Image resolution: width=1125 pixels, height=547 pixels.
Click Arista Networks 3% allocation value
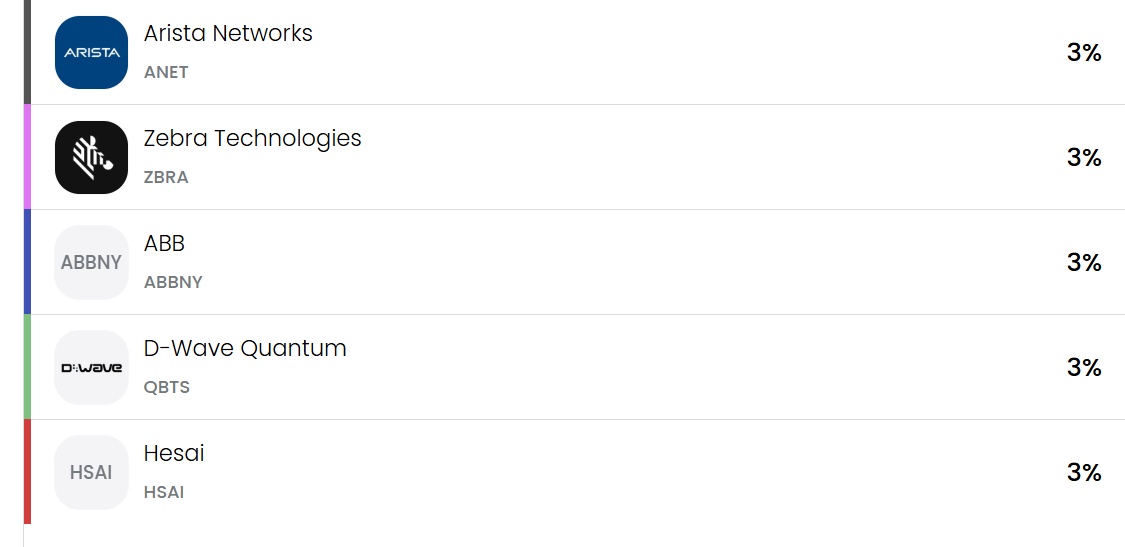click(x=1084, y=52)
